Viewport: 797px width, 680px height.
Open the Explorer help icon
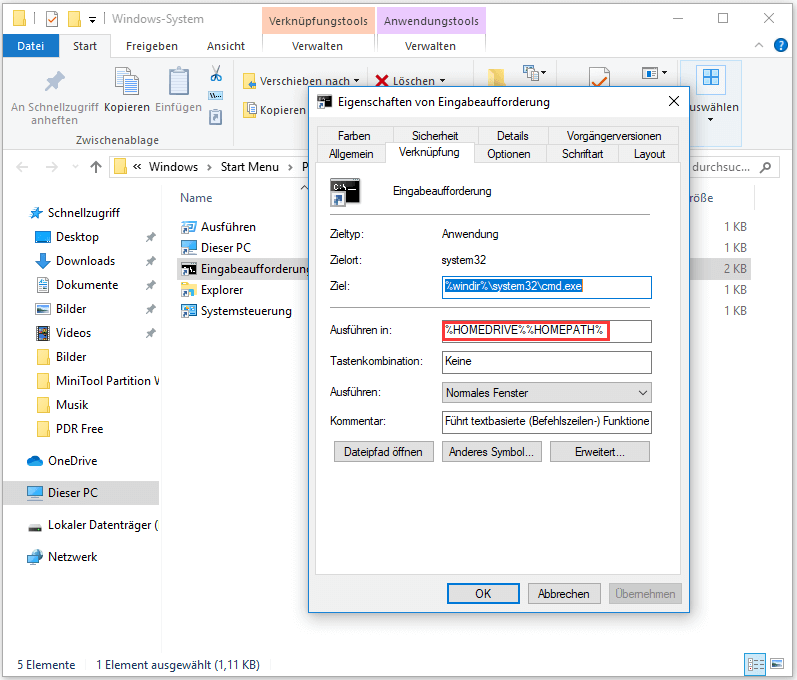pos(780,45)
